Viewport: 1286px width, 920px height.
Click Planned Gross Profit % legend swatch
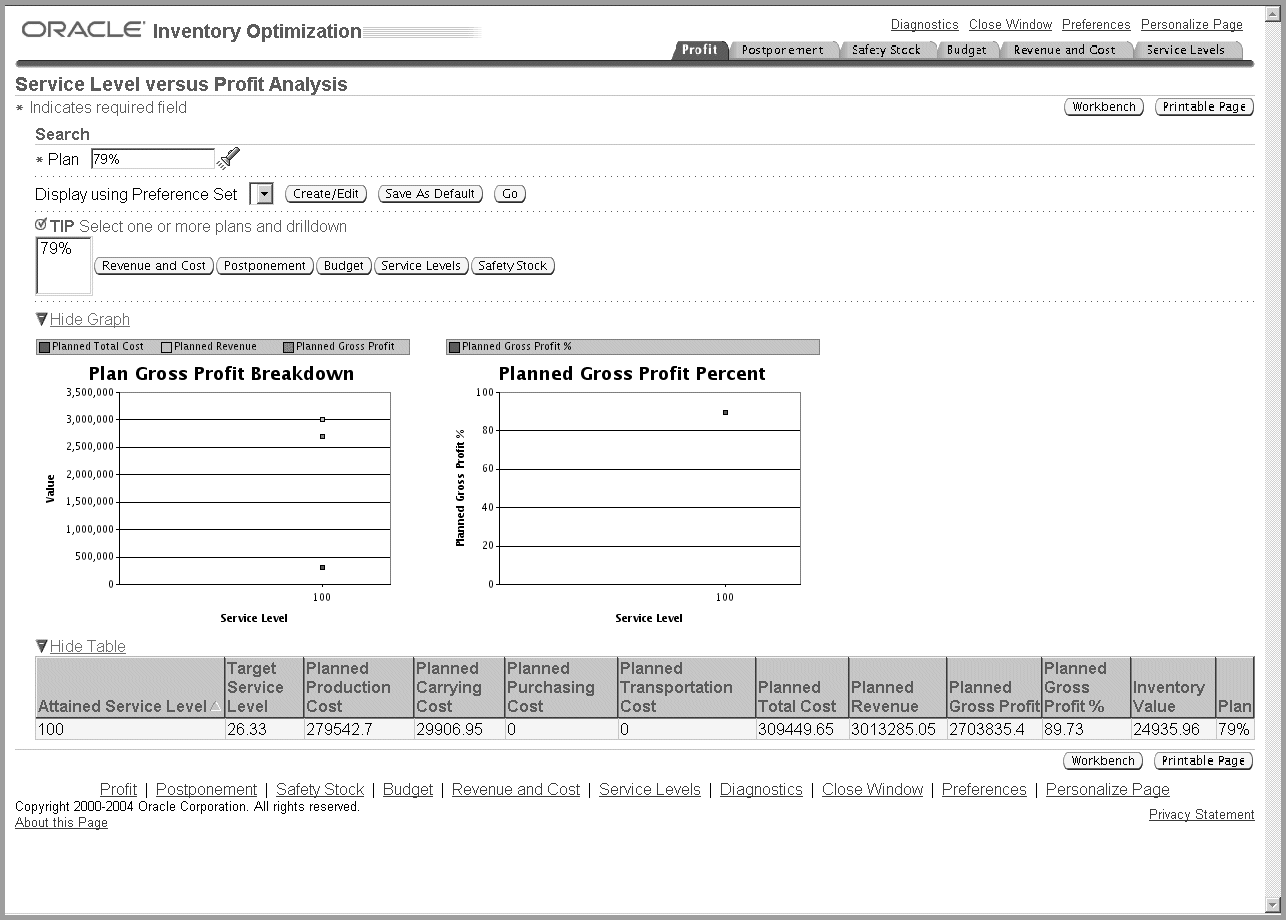pos(455,347)
